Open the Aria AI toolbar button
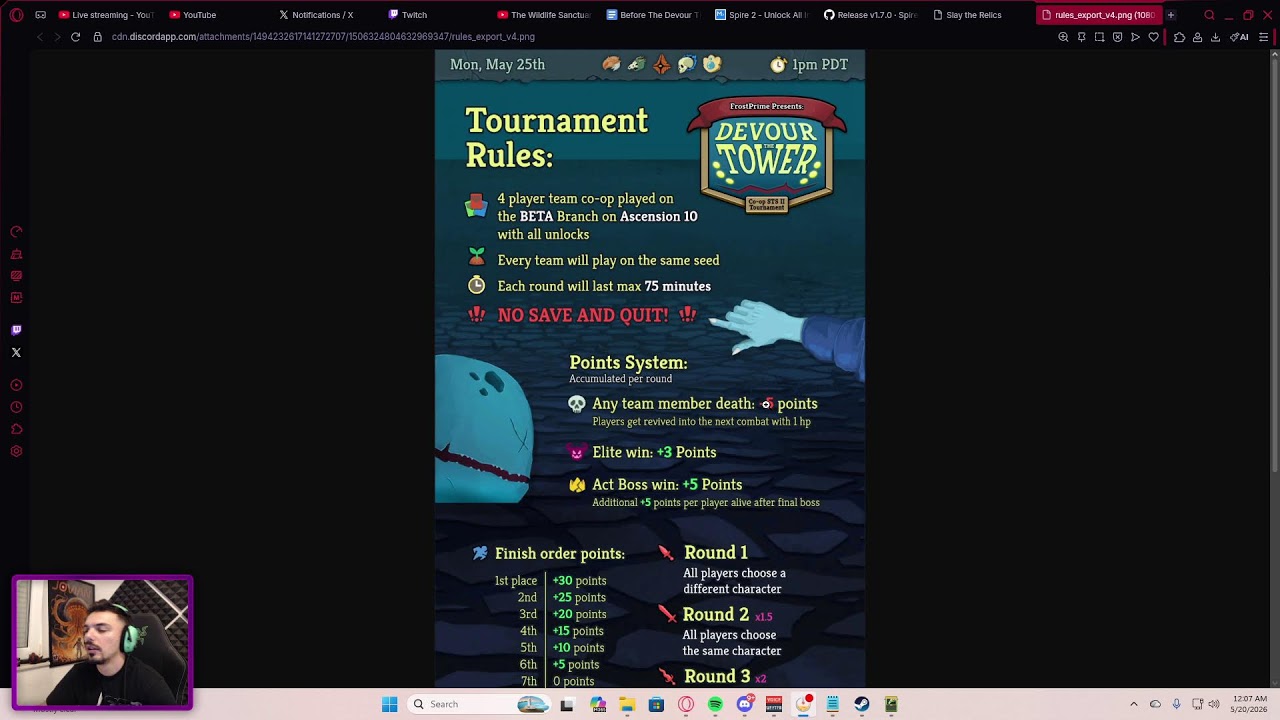1280x720 pixels. 1239,37
